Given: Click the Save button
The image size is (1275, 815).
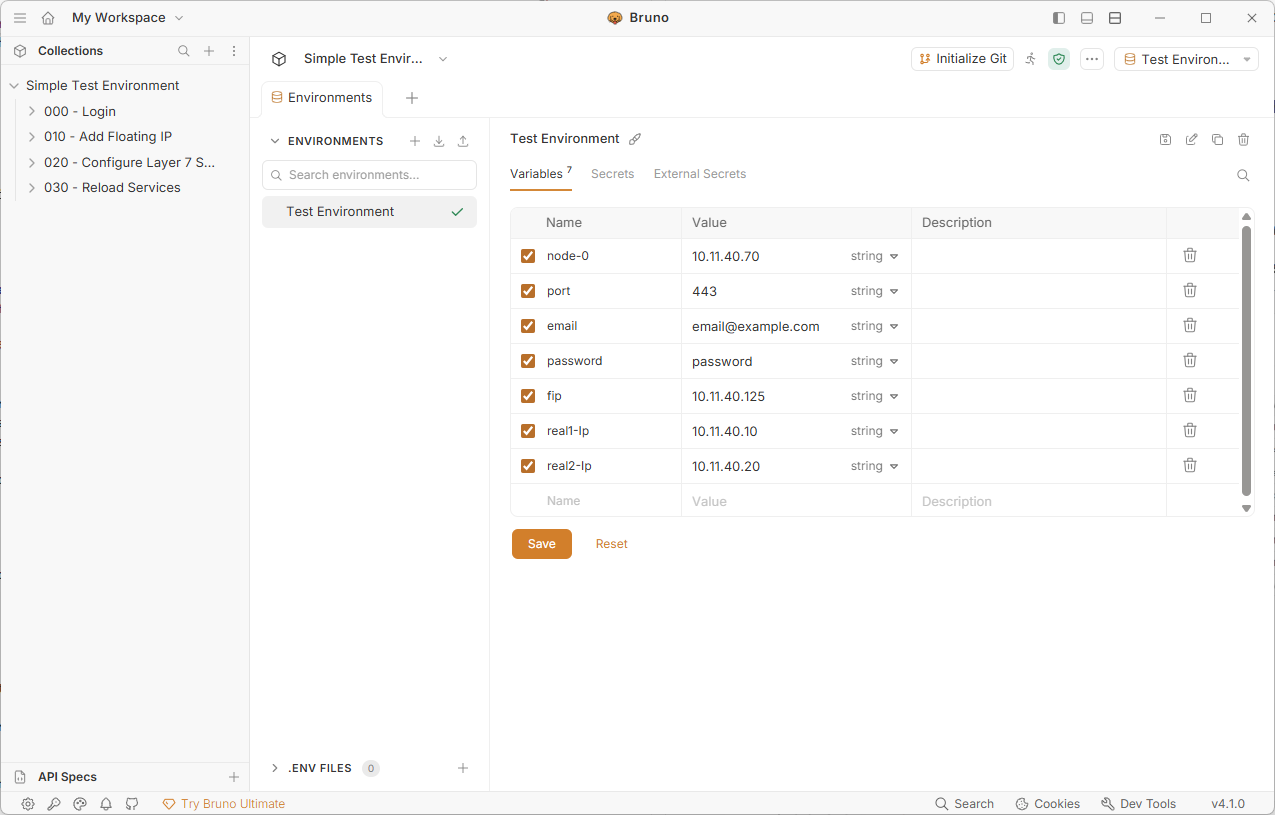Looking at the screenshot, I should click(x=542, y=544).
